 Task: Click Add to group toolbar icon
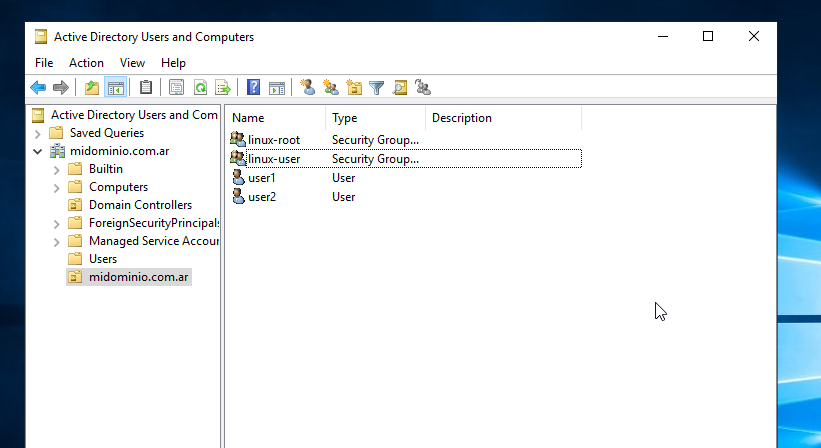point(423,87)
